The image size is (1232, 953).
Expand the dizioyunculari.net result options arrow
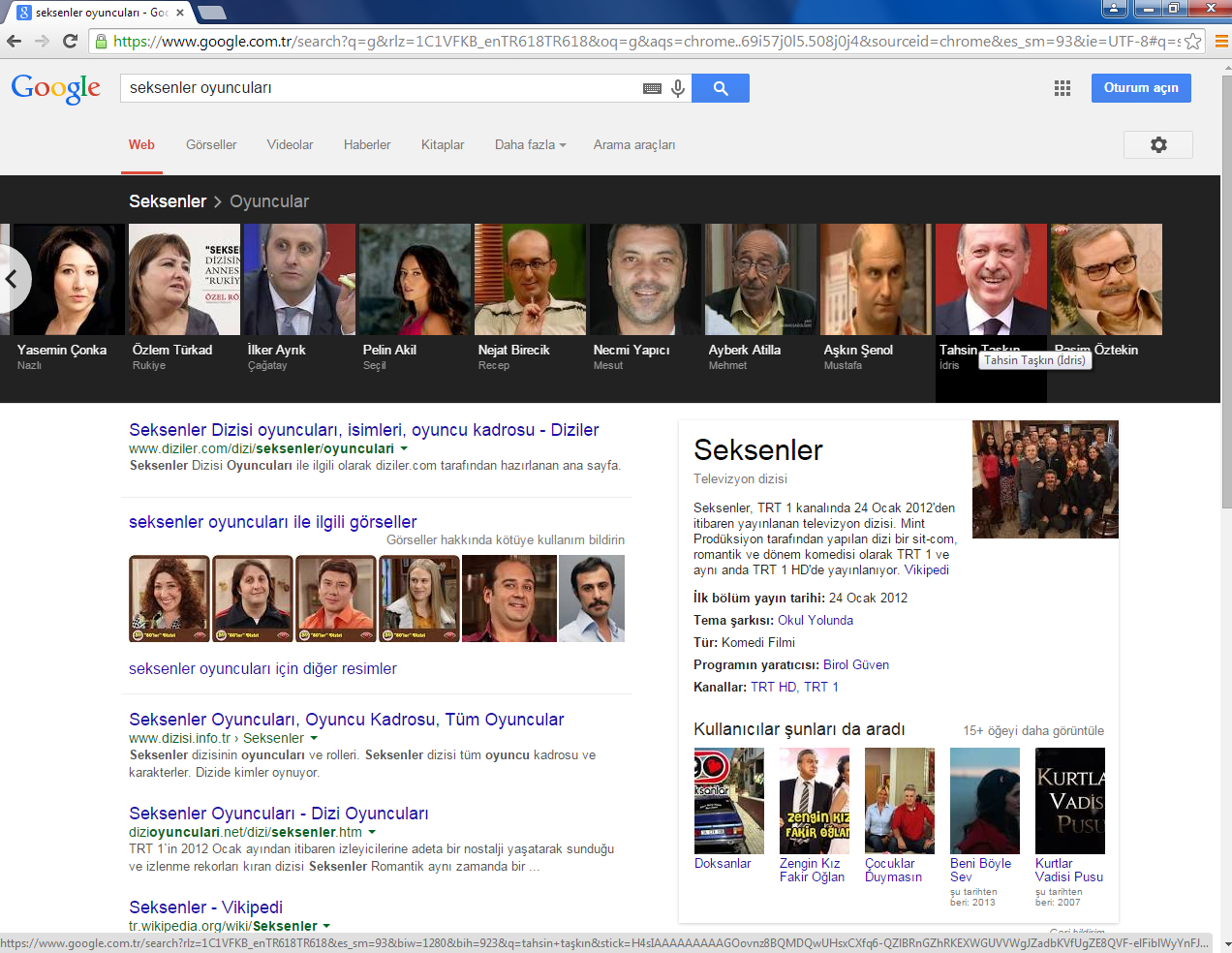click(x=372, y=832)
